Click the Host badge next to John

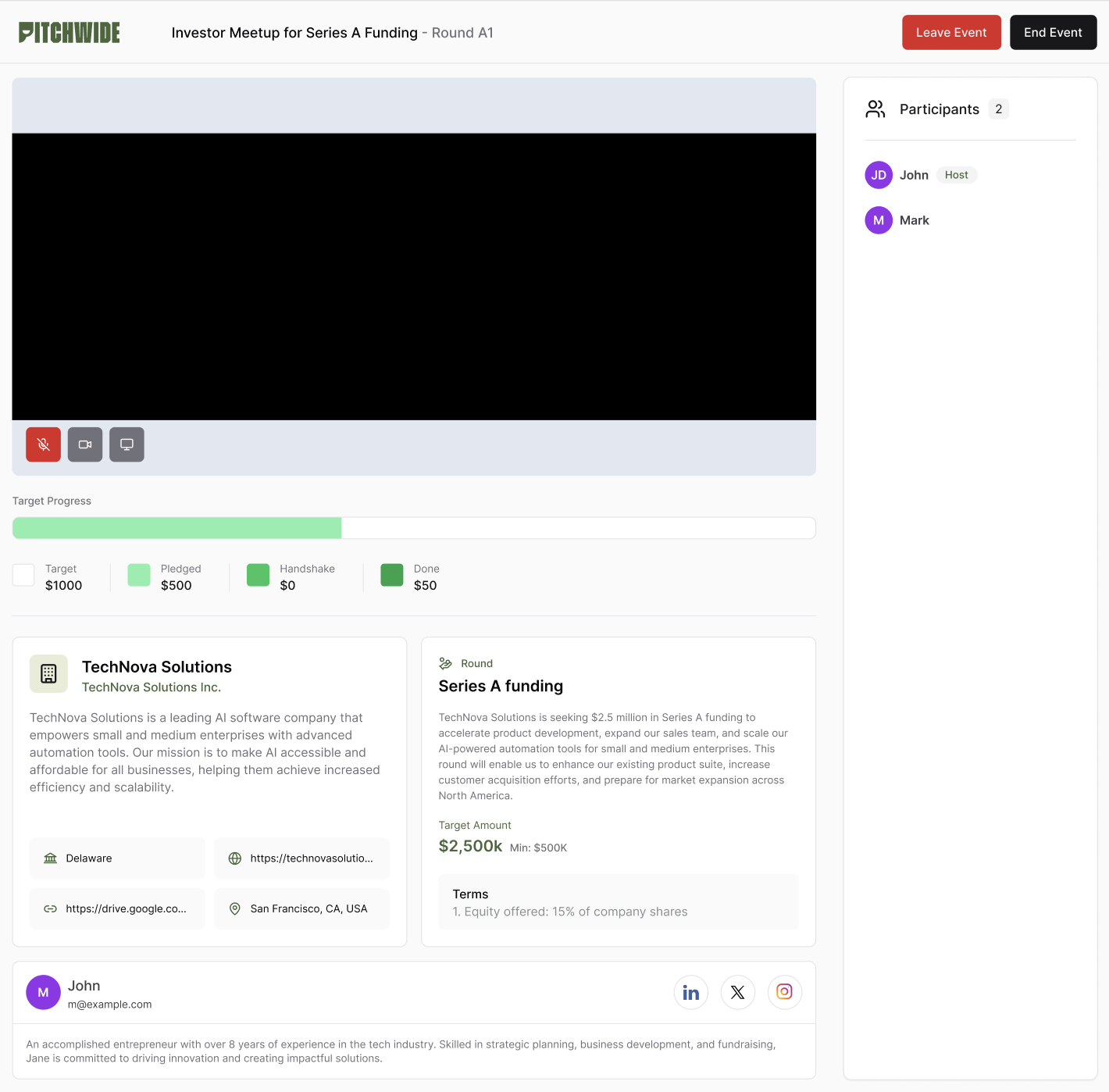point(956,174)
